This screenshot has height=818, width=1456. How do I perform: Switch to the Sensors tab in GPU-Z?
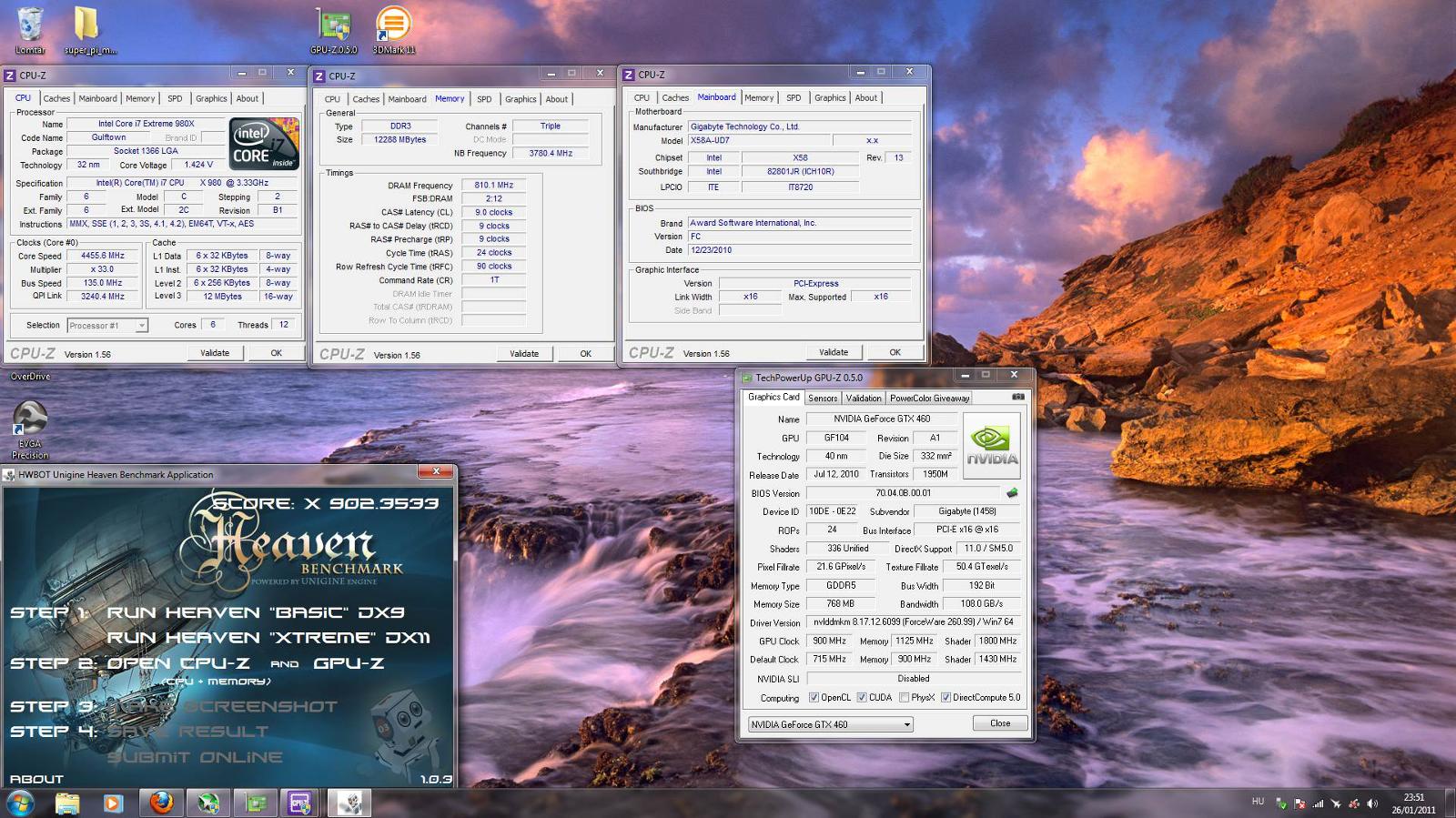pyautogui.click(x=823, y=398)
